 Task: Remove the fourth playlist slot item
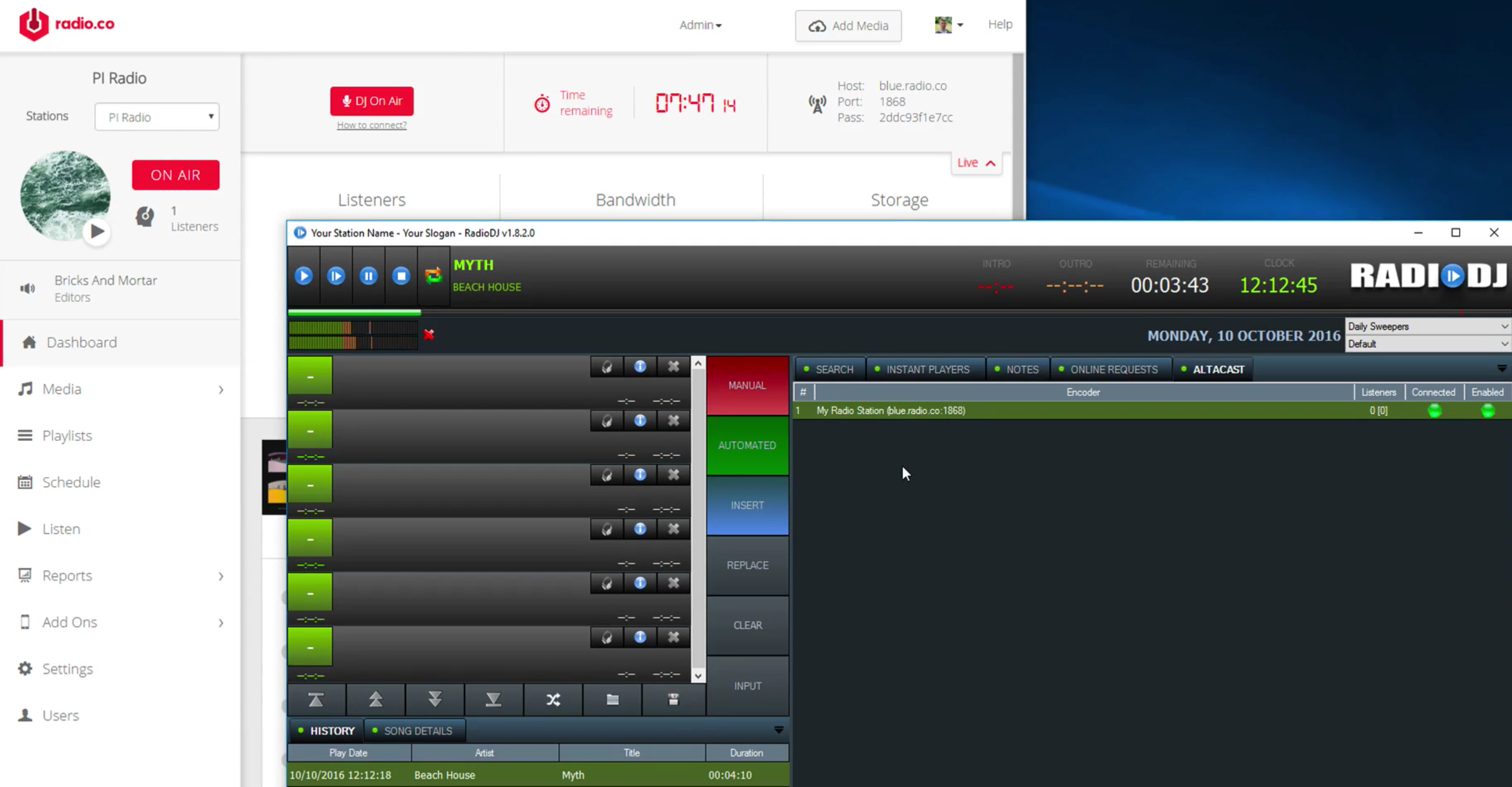674,529
